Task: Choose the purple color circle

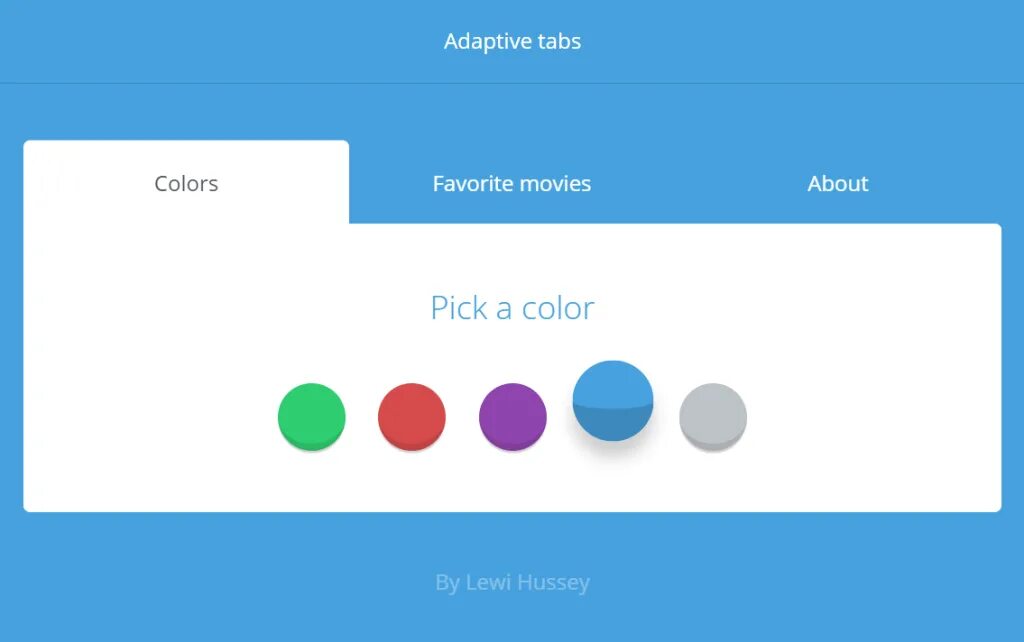Action: click(x=513, y=416)
